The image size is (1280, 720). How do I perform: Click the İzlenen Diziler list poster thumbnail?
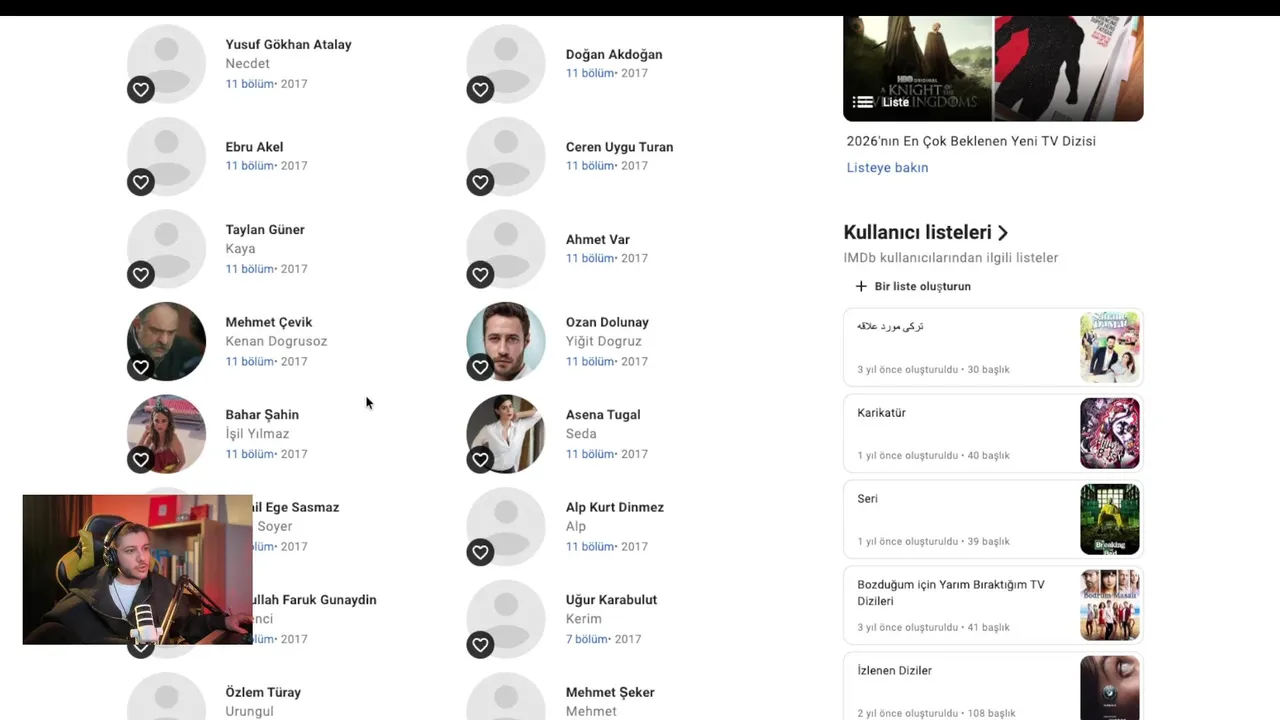1110,688
